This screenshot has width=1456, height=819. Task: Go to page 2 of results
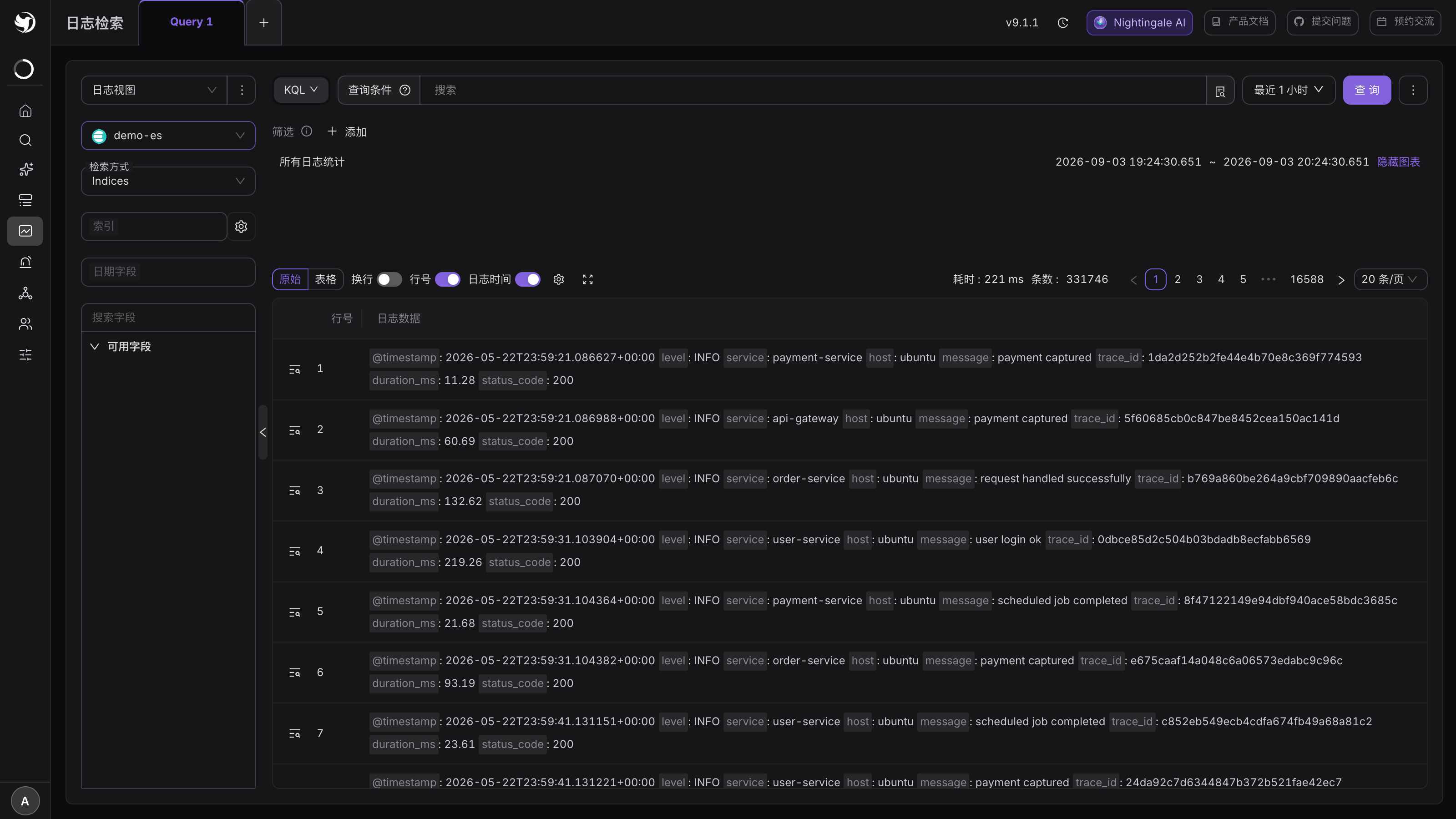click(1178, 279)
